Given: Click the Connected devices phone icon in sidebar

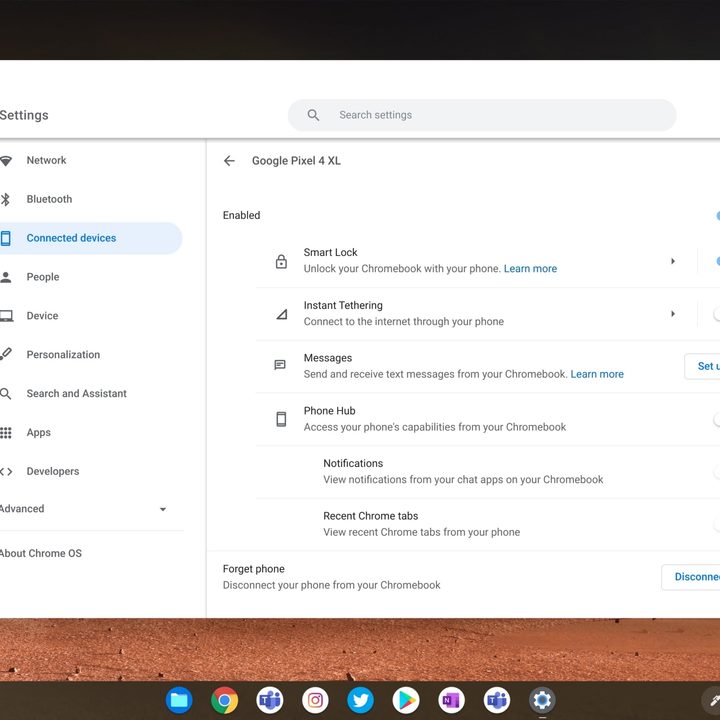Looking at the screenshot, I should tap(6, 238).
